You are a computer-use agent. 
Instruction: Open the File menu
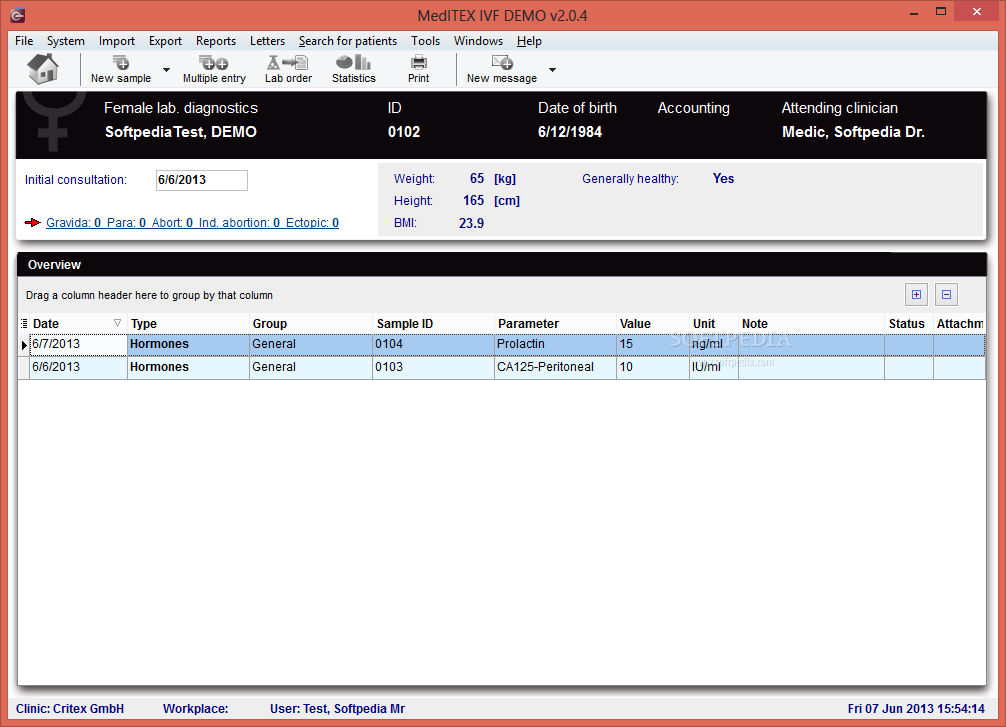24,40
